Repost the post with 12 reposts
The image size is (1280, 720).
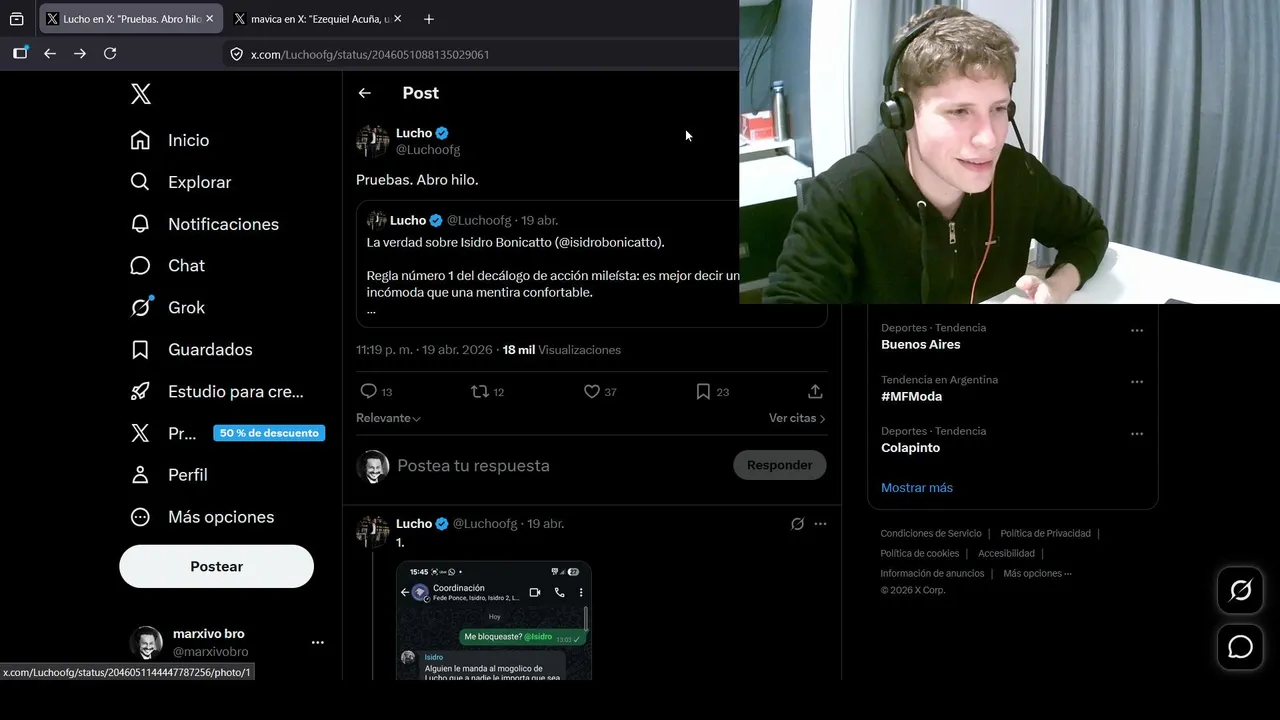480,392
